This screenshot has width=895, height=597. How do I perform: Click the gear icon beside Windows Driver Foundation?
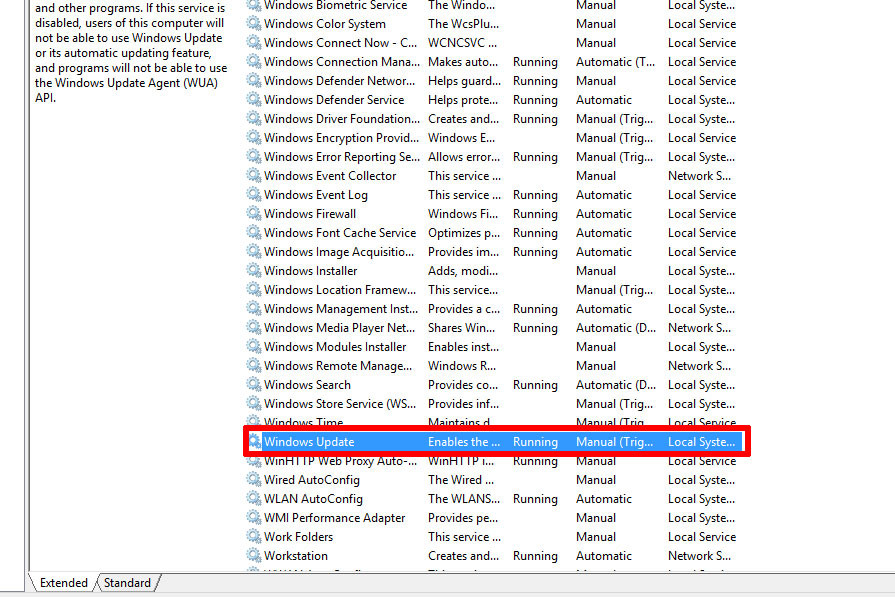[253, 118]
